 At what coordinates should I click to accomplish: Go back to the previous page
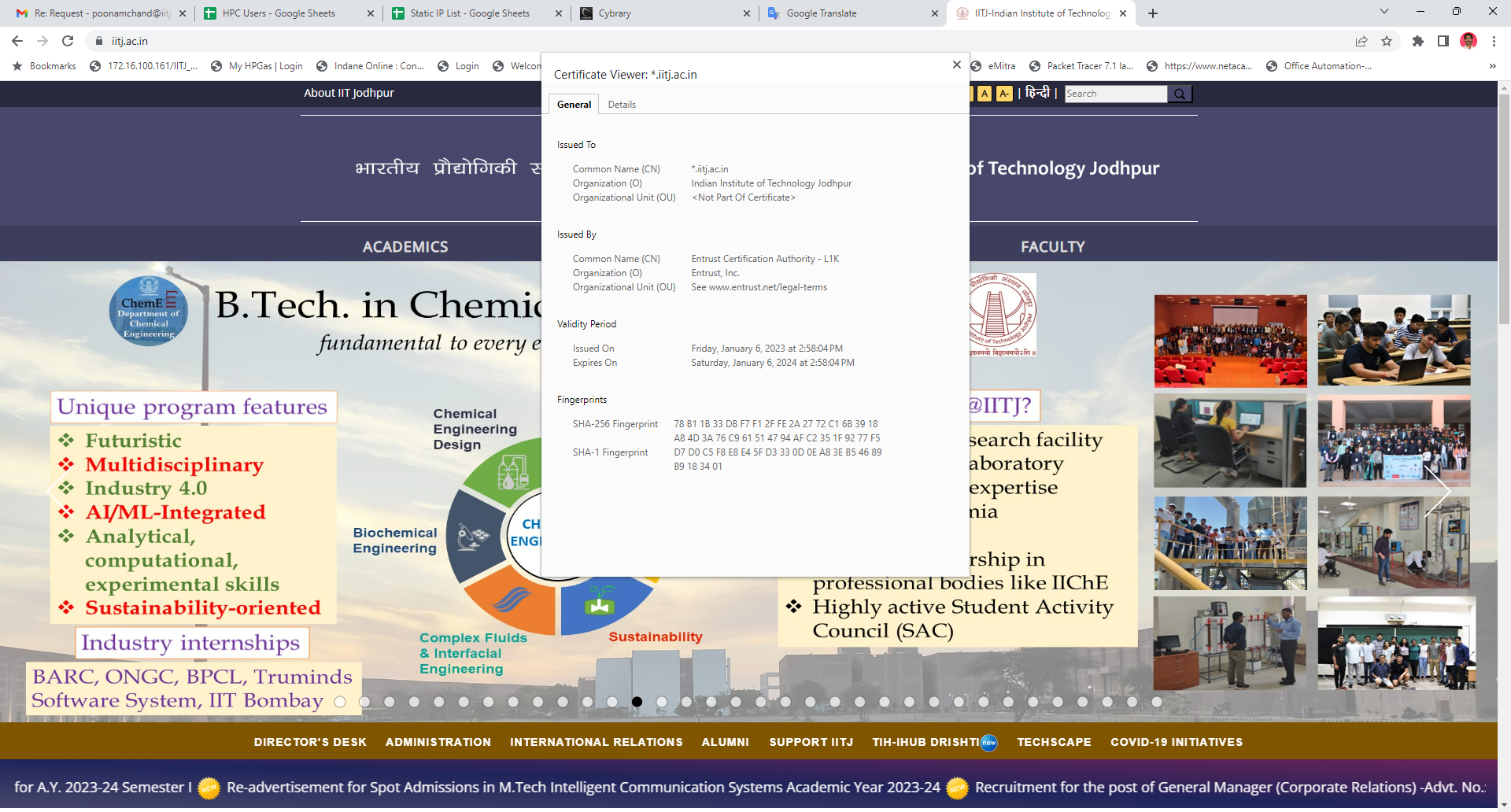tap(17, 41)
